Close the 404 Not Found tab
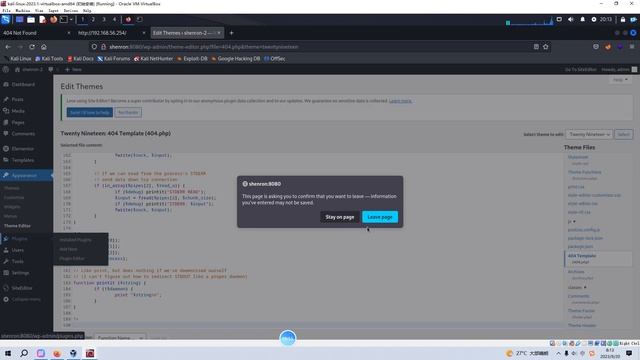 click(69, 33)
